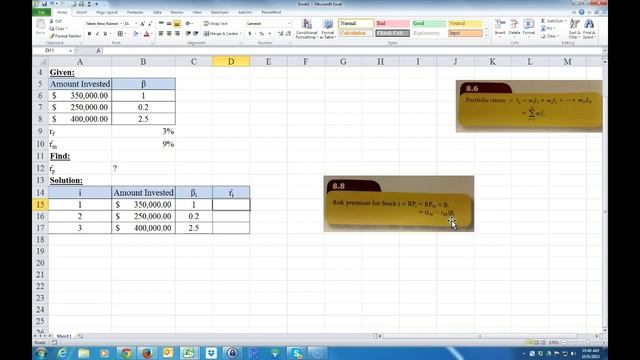Open Sort & Filter menu
Viewport: 640px width, 360px height.
pos(575,29)
